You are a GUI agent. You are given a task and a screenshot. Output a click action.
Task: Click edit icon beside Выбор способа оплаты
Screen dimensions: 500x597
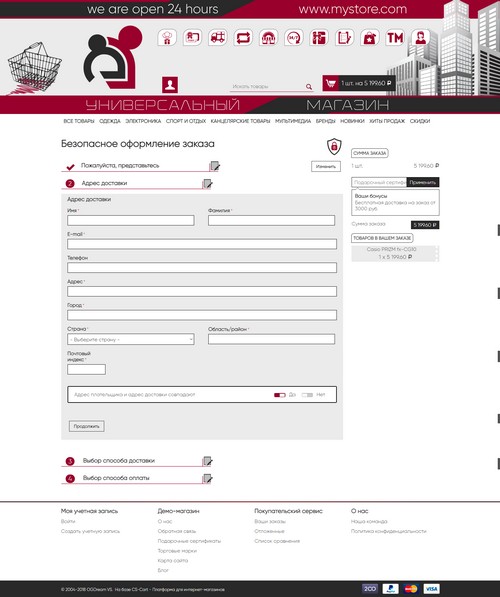(x=208, y=479)
